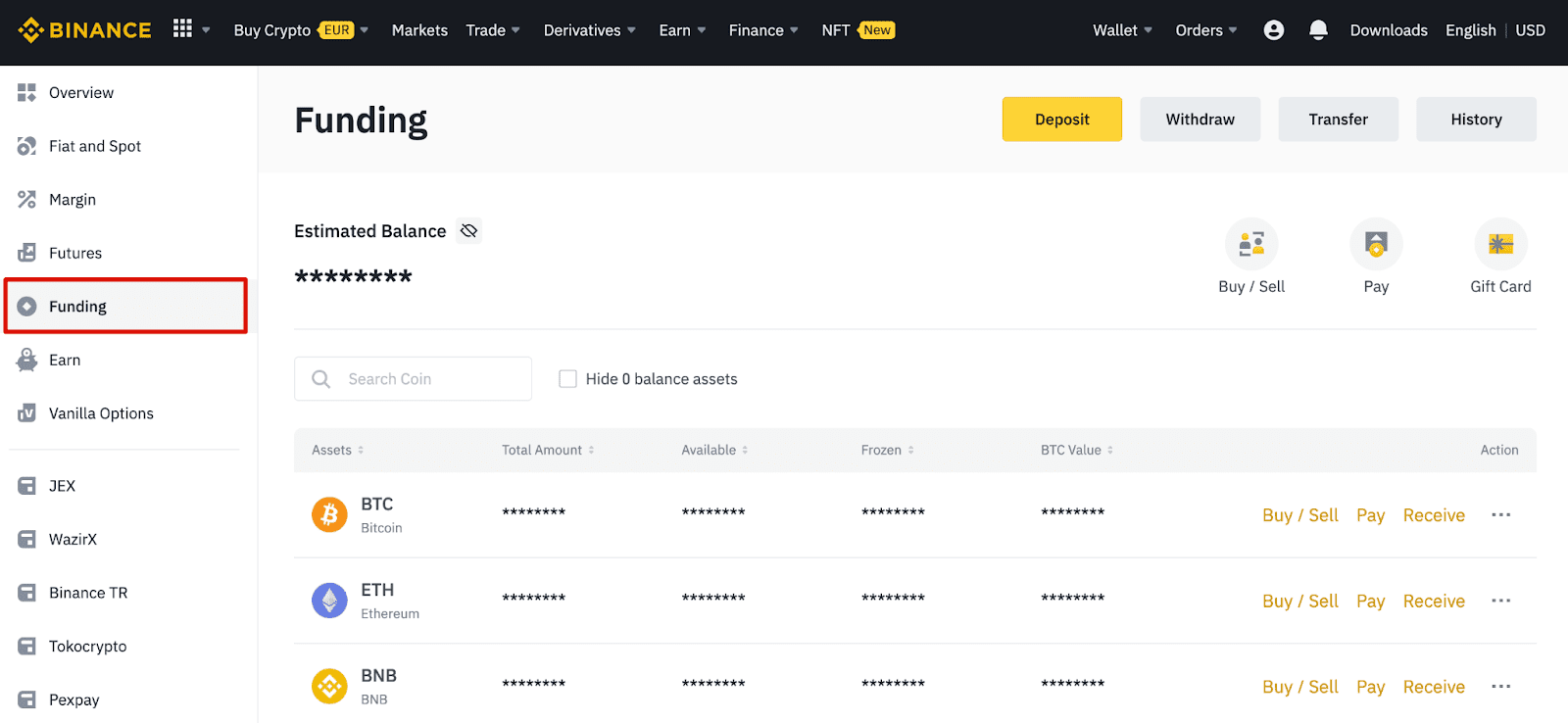
Task: Click the Tokocrypto wallet icon
Action: tap(26, 647)
